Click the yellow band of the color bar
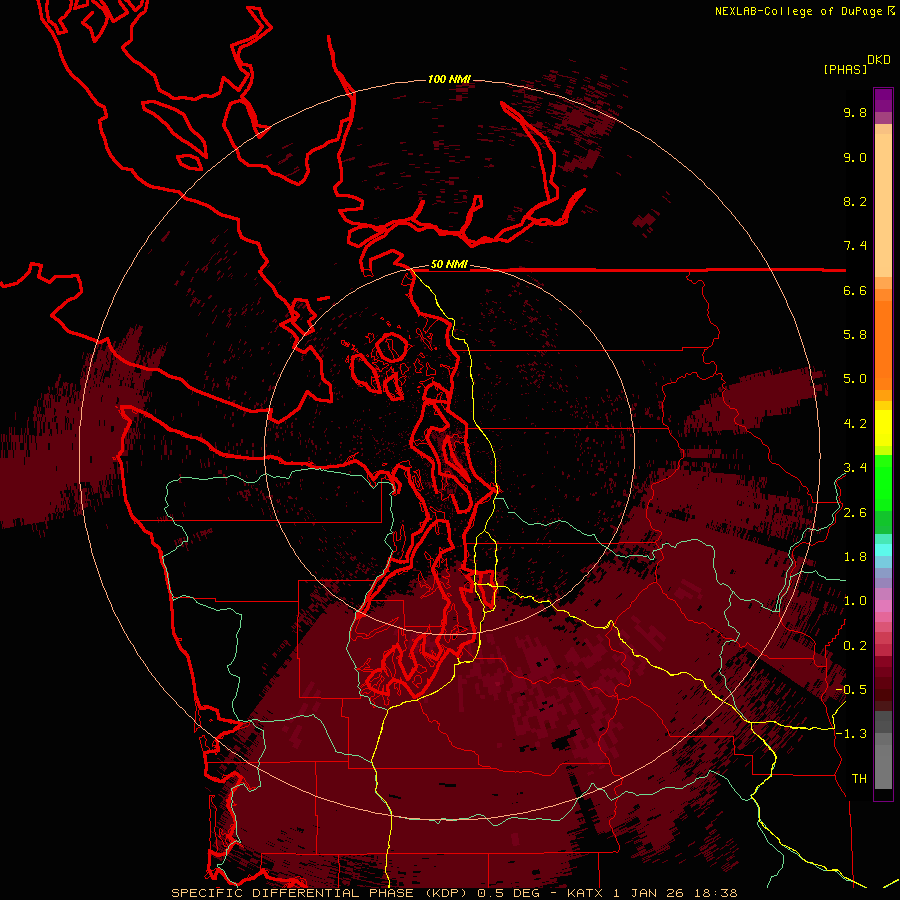This screenshot has height=900, width=900. coord(883,428)
